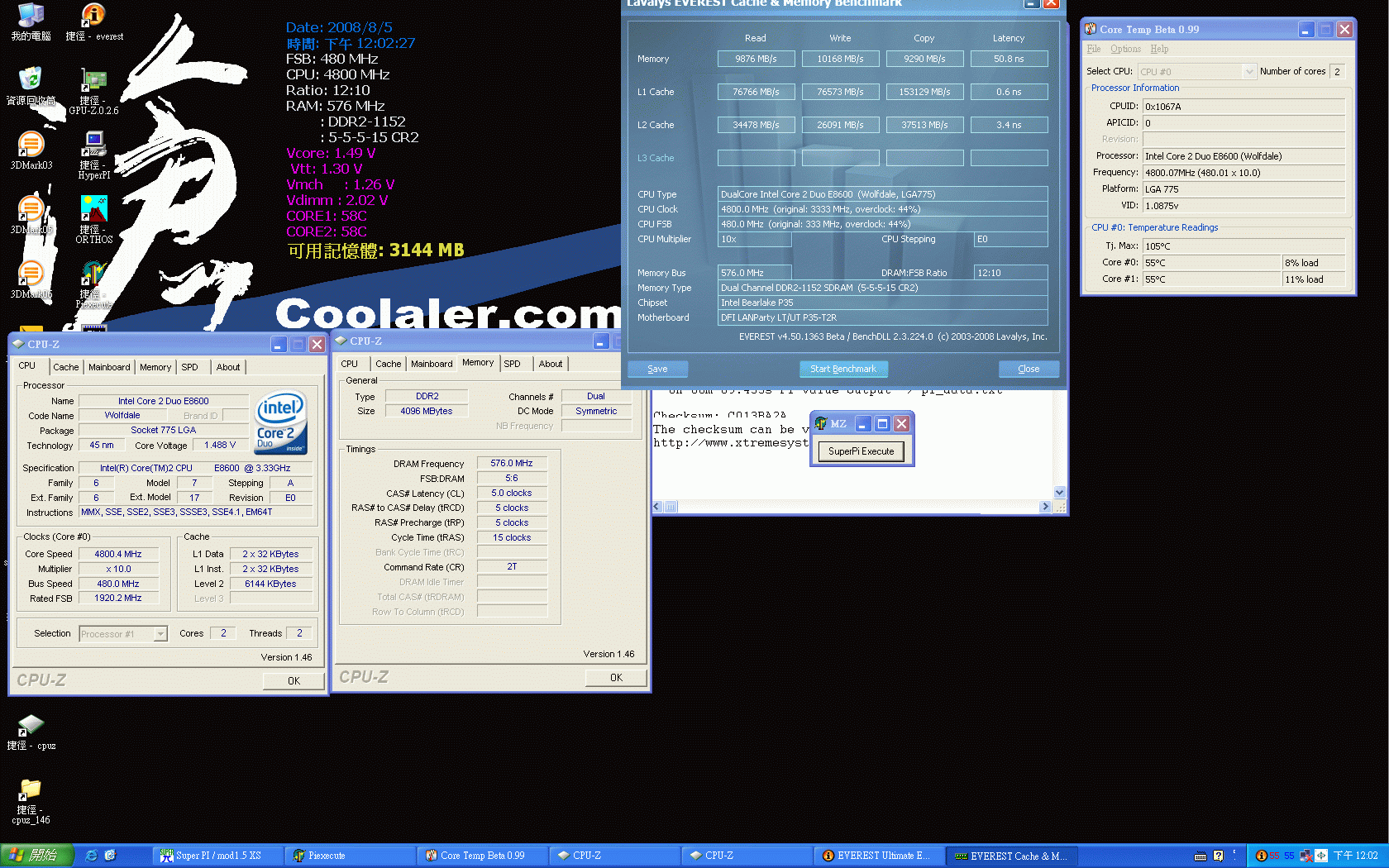Click the Memory Read 9876 MB/s cell
Screen dimensions: 1389x868
click(756, 59)
